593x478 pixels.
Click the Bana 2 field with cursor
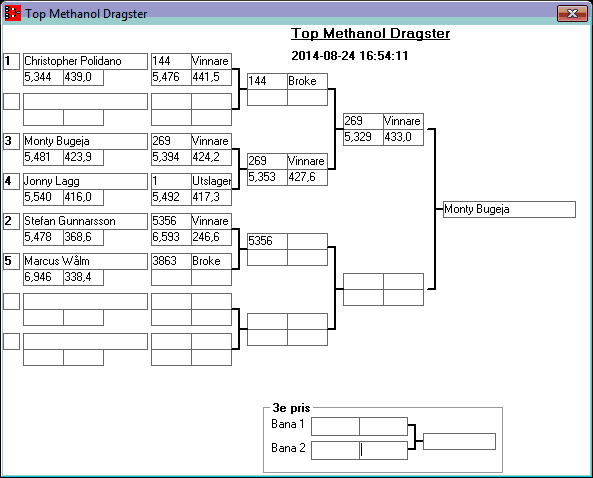click(x=383, y=450)
